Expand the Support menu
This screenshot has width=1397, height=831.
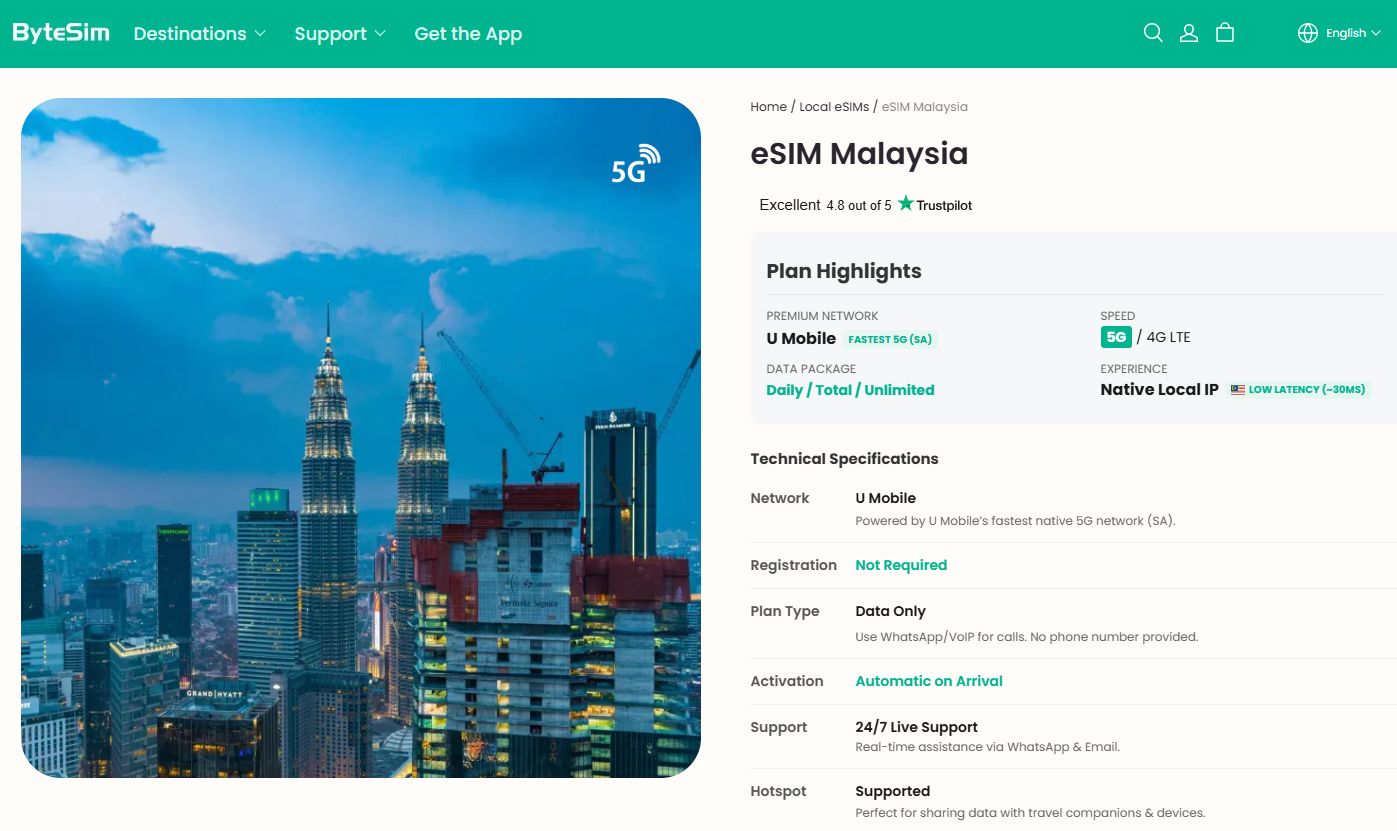click(x=340, y=33)
